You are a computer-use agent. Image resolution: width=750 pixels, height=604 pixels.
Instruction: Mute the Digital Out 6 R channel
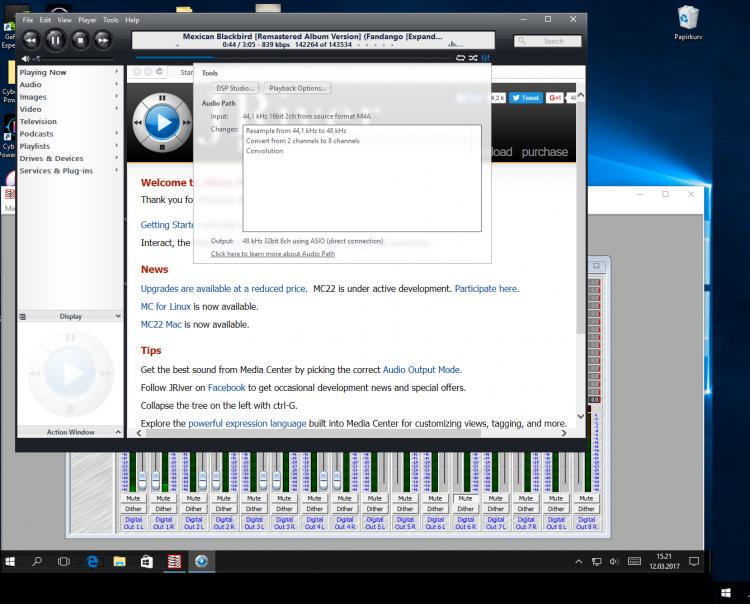(x=465, y=498)
